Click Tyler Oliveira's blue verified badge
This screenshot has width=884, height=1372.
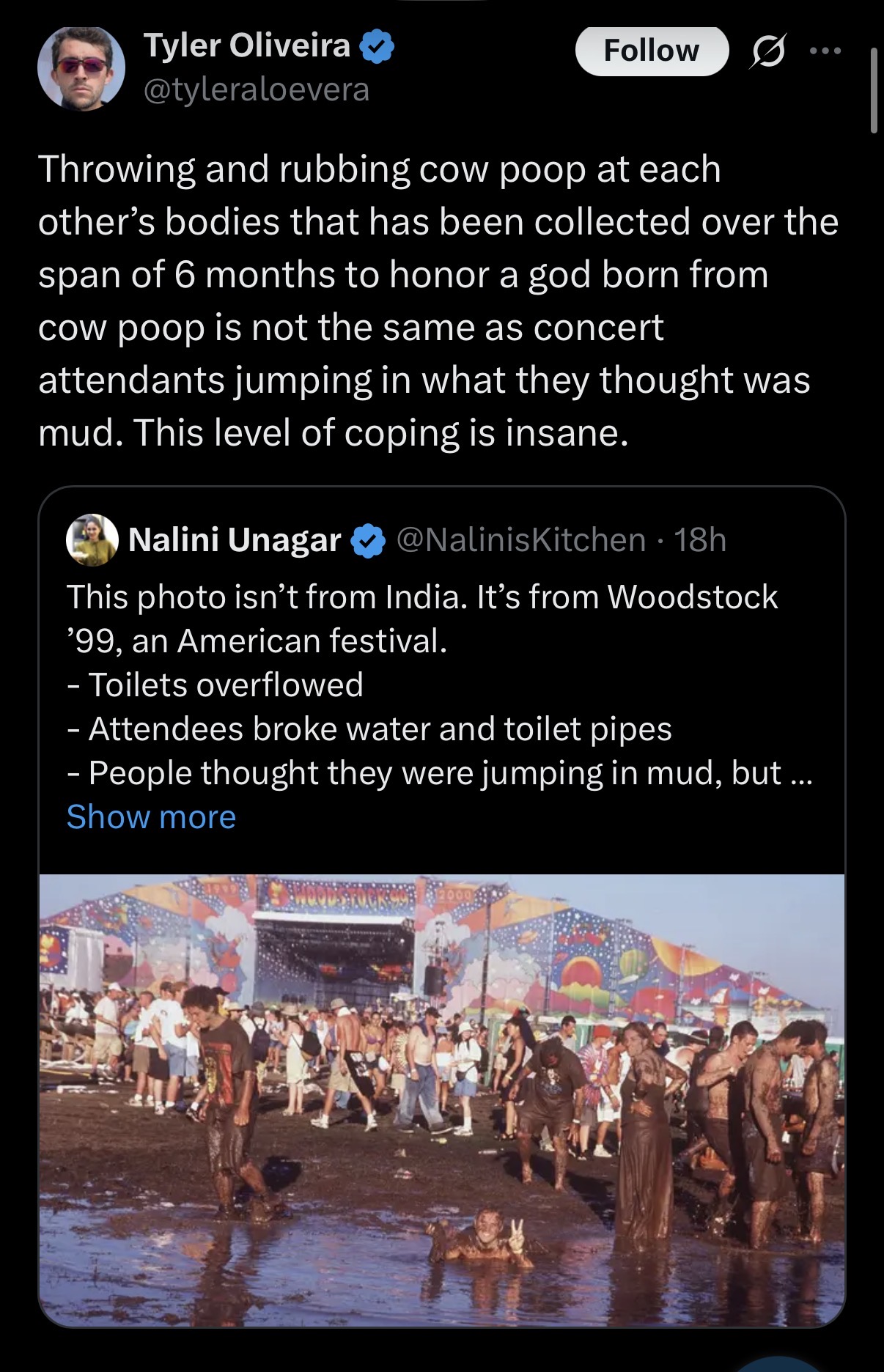coord(377,46)
